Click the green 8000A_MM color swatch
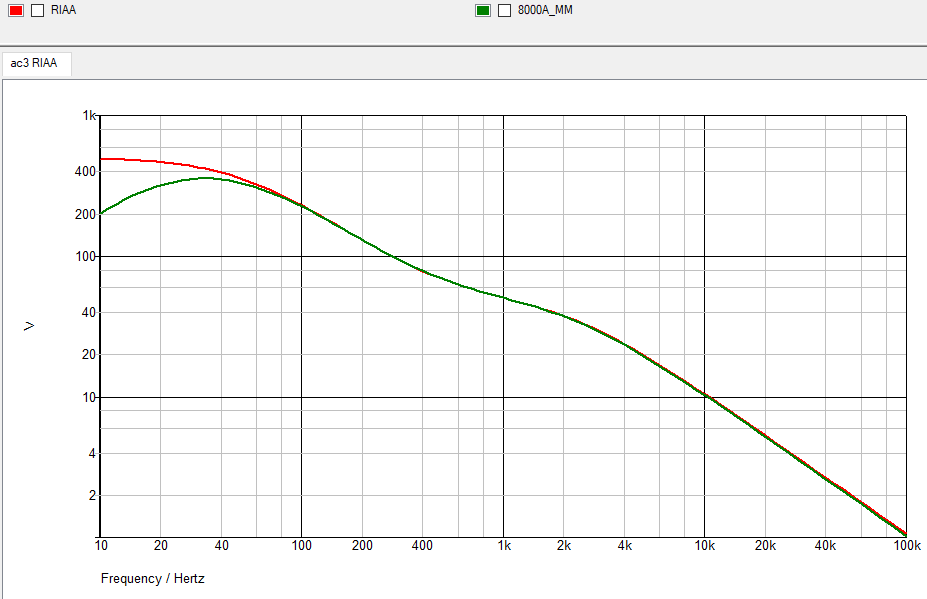Viewport: 927px width, 599px height. point(483,10)
